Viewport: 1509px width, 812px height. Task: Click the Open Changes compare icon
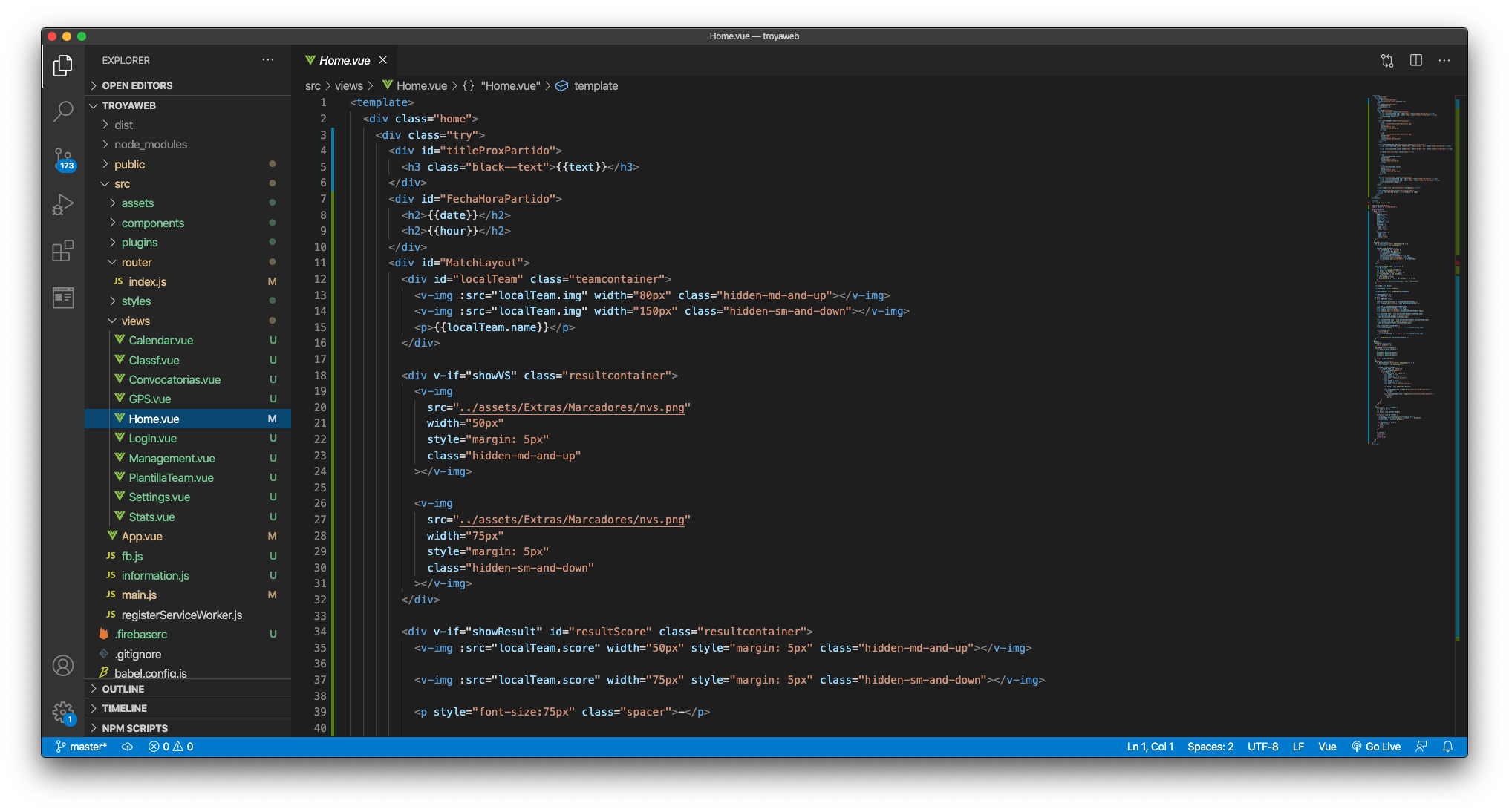point(1386,60)
